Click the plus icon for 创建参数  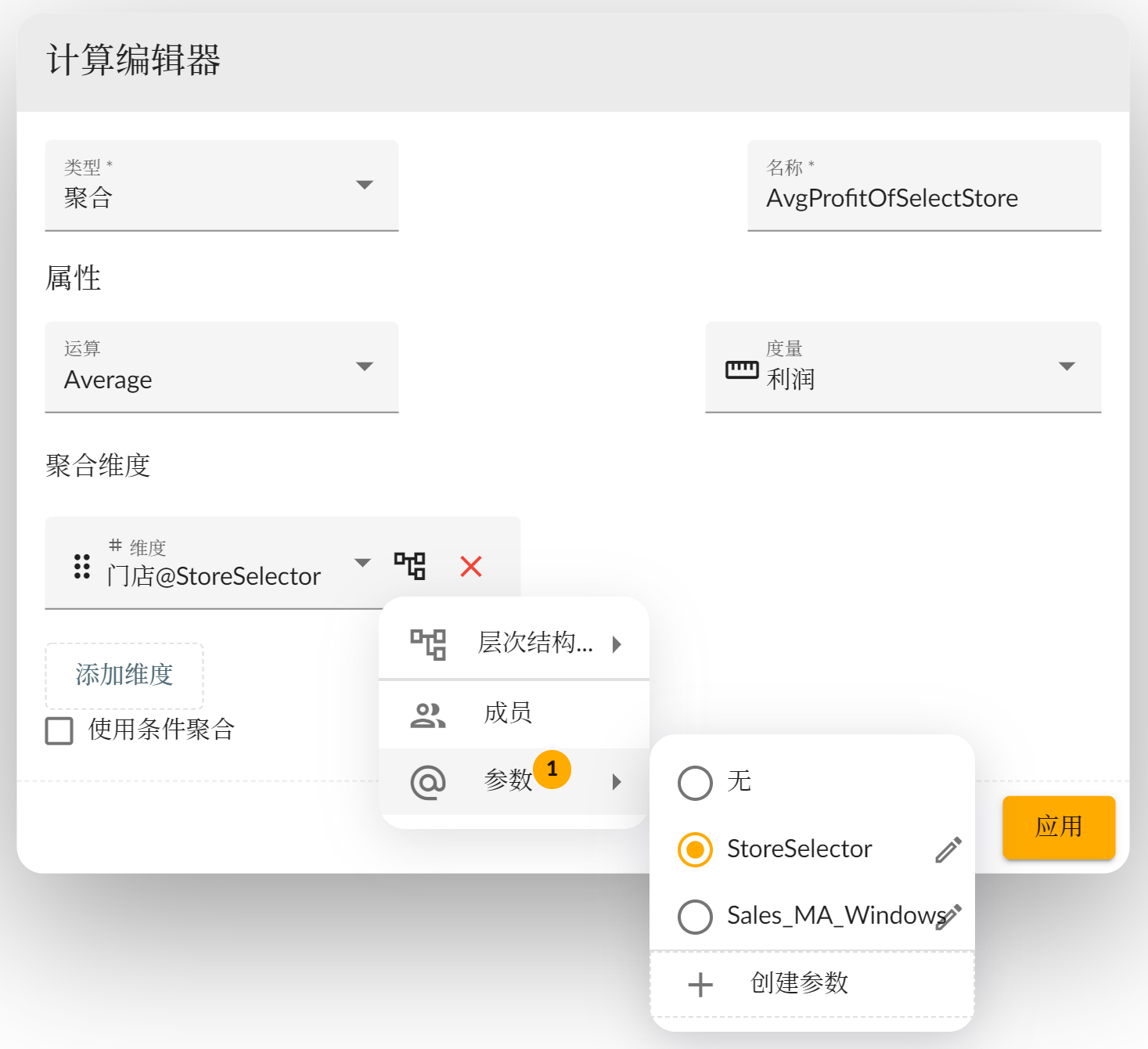[x=700, y=984]
